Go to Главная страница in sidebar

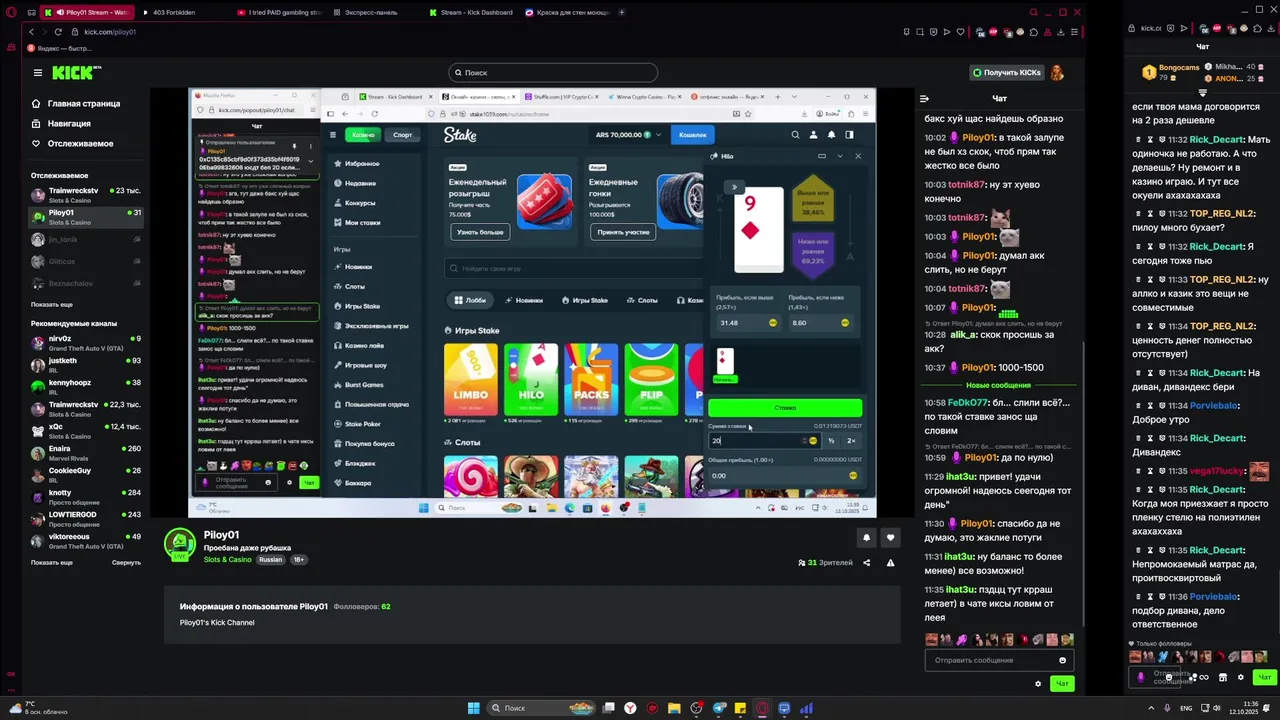(x=84, y=104)
